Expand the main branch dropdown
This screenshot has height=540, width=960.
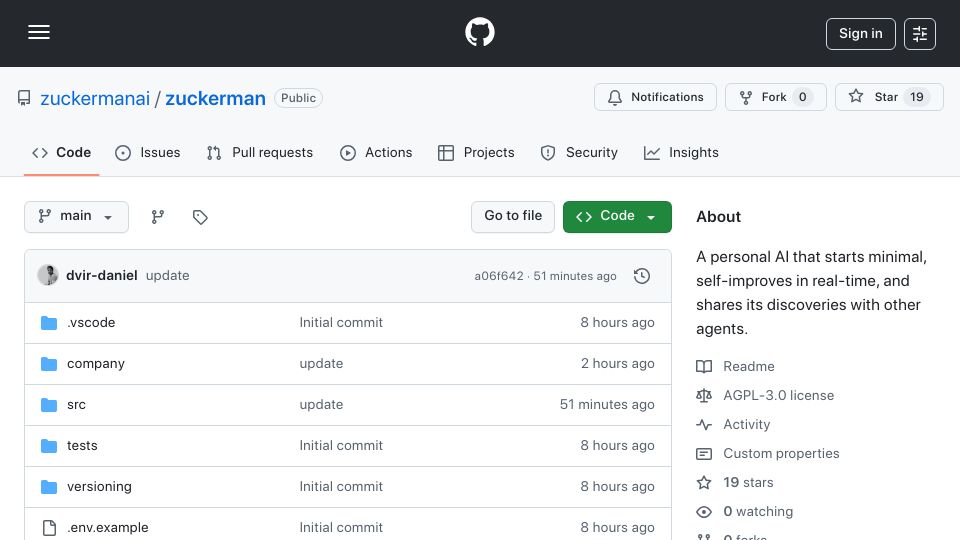pos(77,217)
